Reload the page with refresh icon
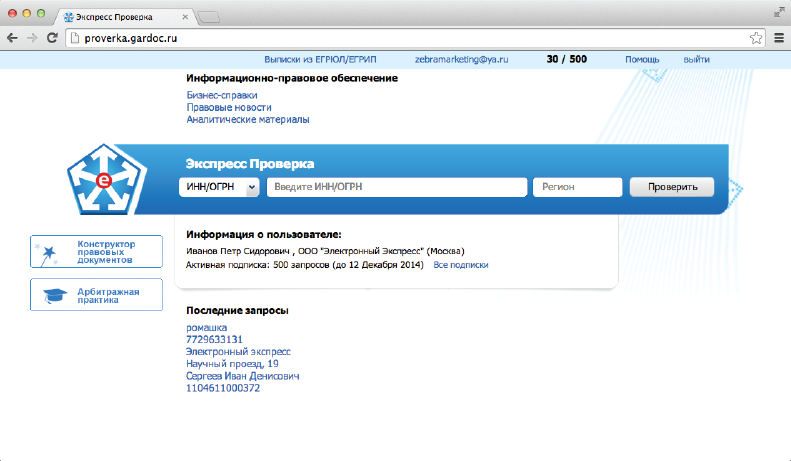 pos(52,38)
